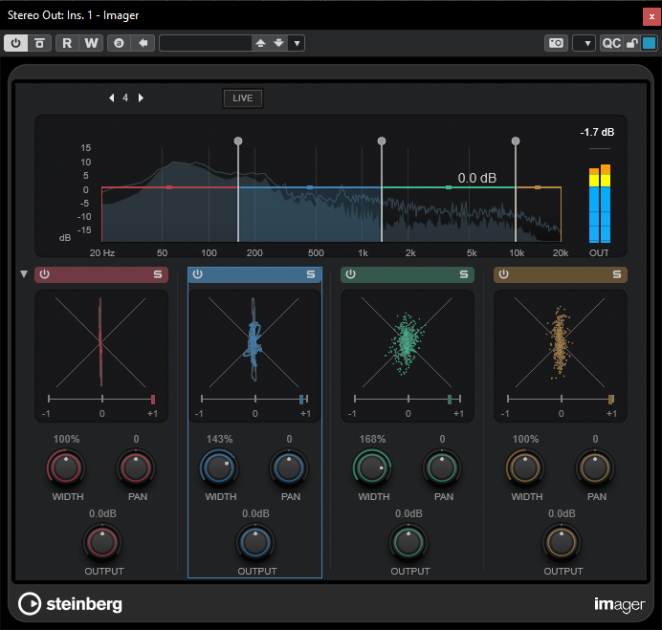Select the crossover handle near 1.5 kHz
The image size is (662, 630).
[x=382, y=141]
